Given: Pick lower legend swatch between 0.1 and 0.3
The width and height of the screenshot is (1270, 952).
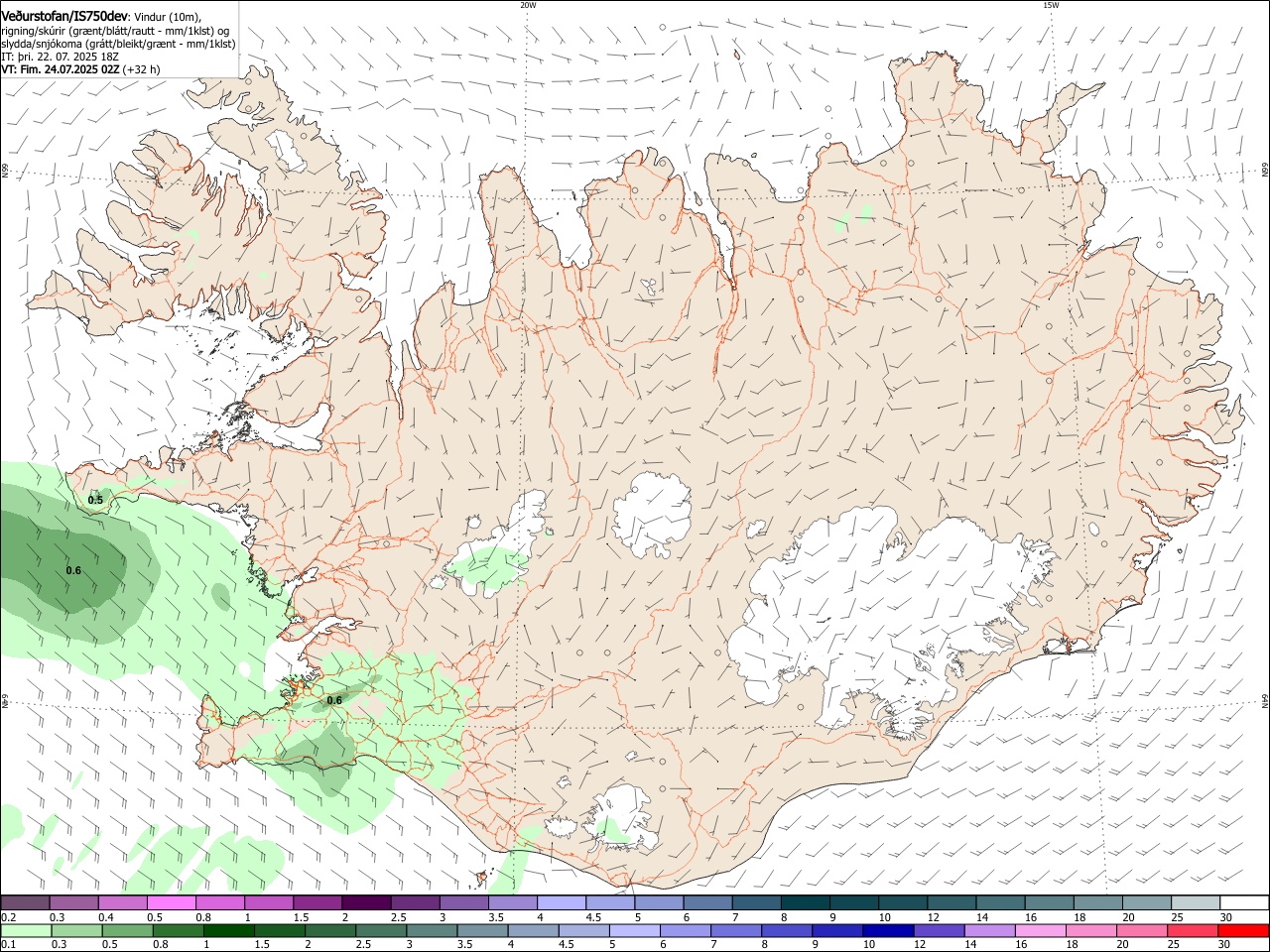Looking at the screenshot, I should tap(27, 931).
